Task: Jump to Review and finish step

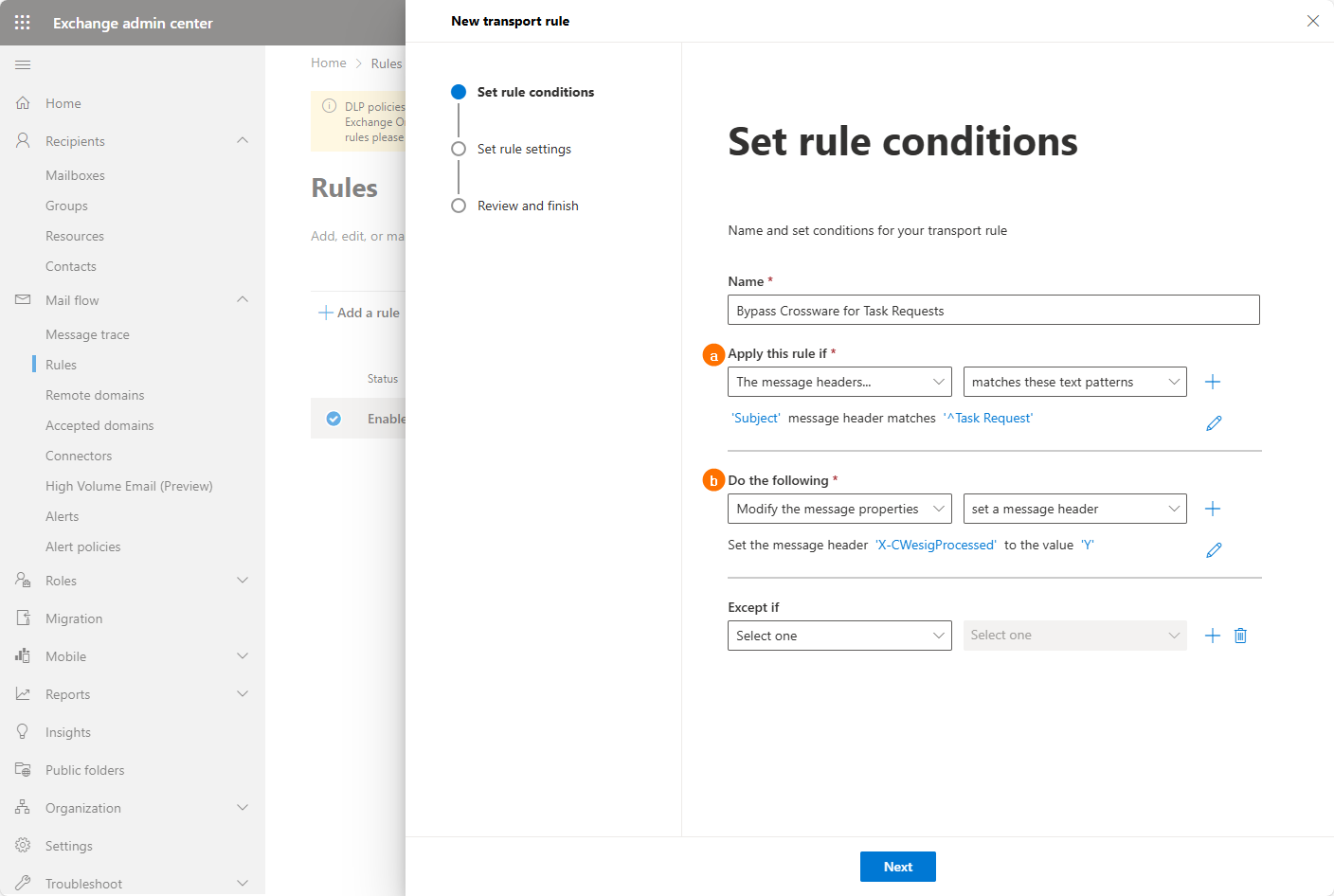Action: pyautogui.click(x=528, y=206)
